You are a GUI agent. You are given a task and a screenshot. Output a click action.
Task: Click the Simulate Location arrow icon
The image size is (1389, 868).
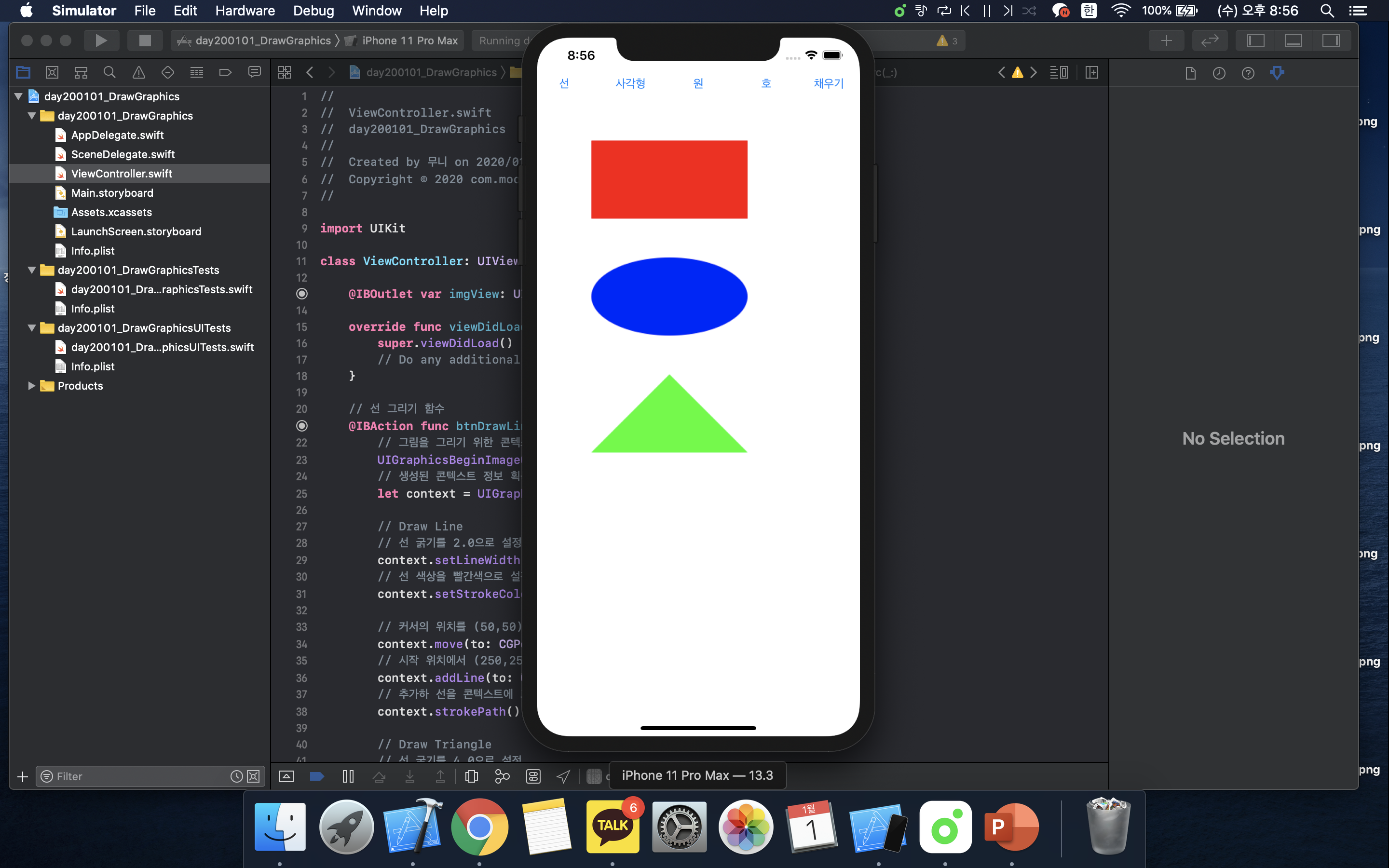pos(563,776)
